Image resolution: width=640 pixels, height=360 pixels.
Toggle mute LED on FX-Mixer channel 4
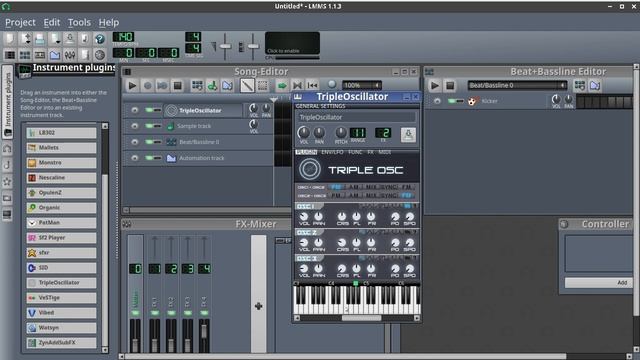coord(204,313)
